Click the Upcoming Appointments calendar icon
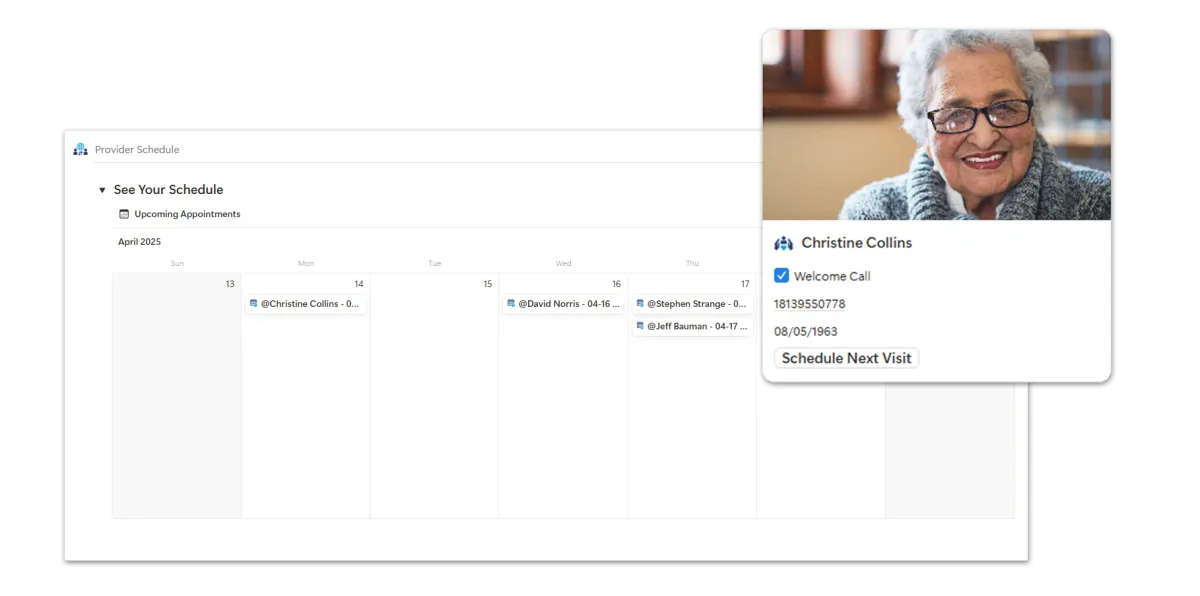 coord(124,214)
